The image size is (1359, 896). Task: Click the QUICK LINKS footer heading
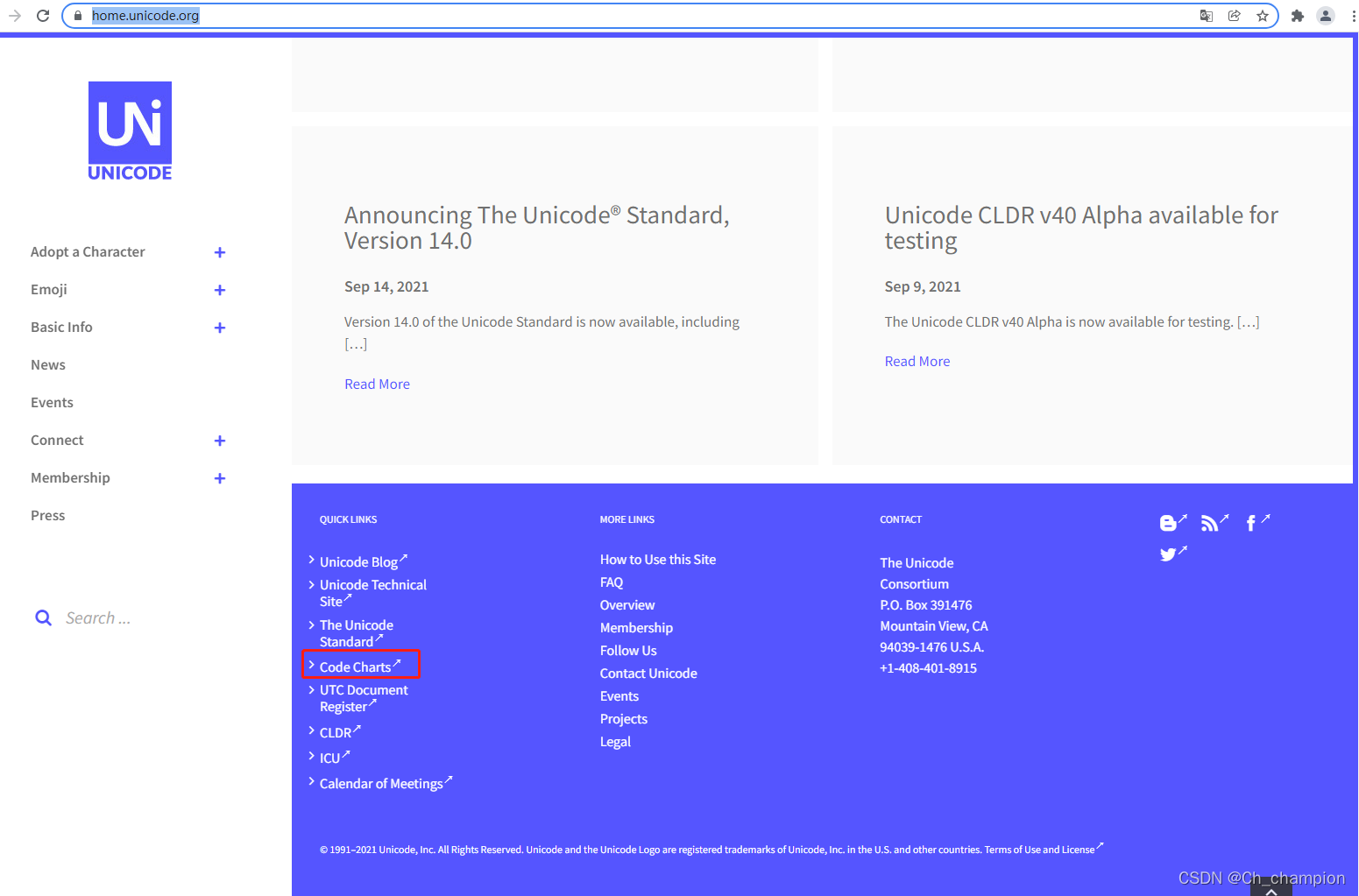click(348, 519)
